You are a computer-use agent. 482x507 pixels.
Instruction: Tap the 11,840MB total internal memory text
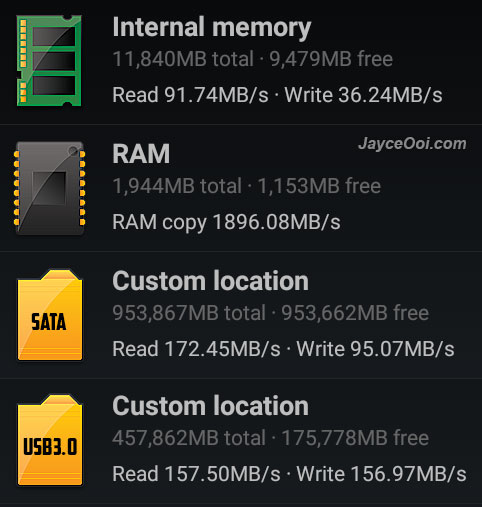click(183, 59)
